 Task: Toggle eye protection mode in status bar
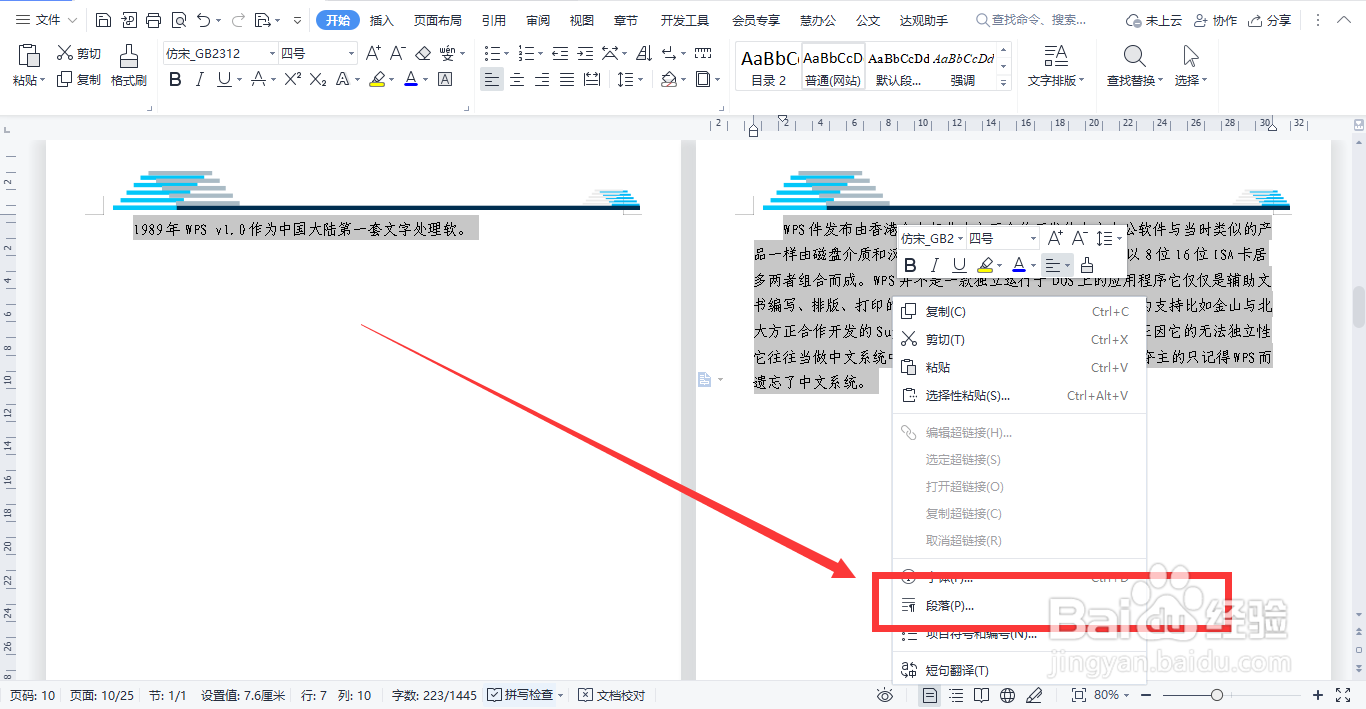pos(884,695)
